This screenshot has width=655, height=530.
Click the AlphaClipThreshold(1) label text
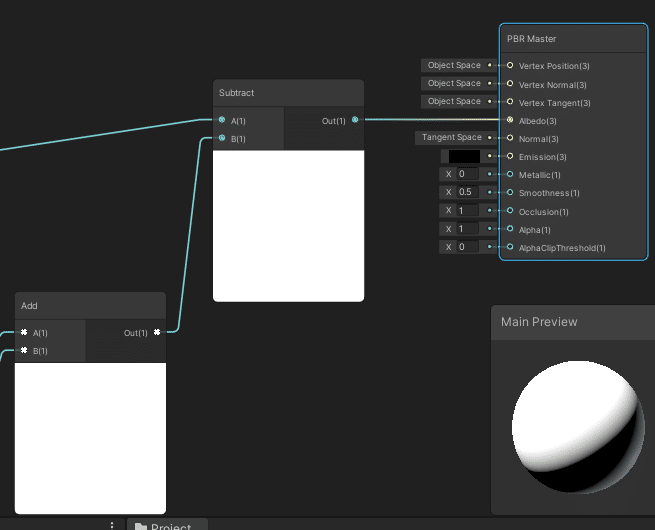click(x=562, y=248)
